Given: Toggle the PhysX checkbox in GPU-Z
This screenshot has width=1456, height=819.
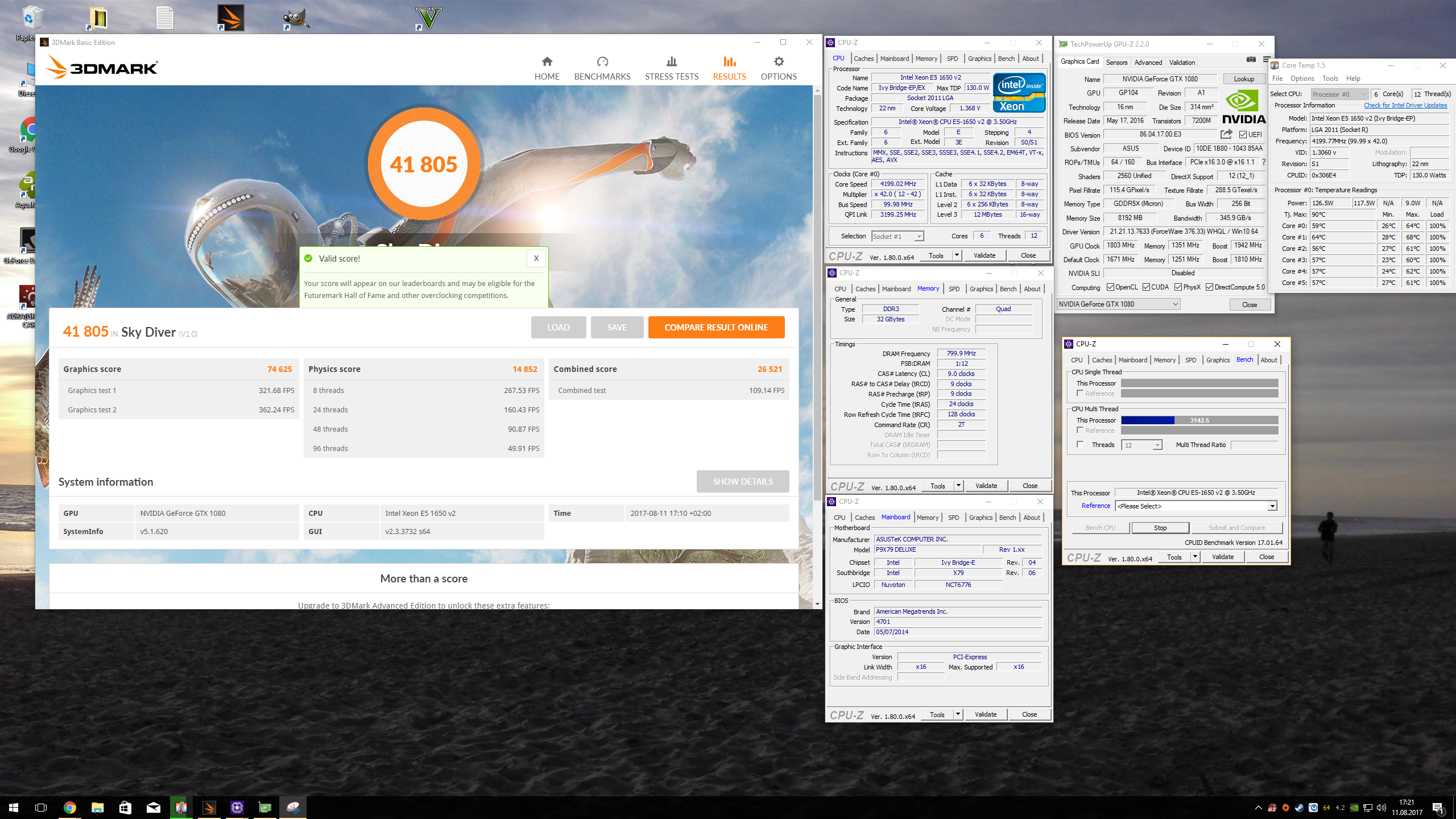Looking at the screenshot, I should (x=1178, y=287).
